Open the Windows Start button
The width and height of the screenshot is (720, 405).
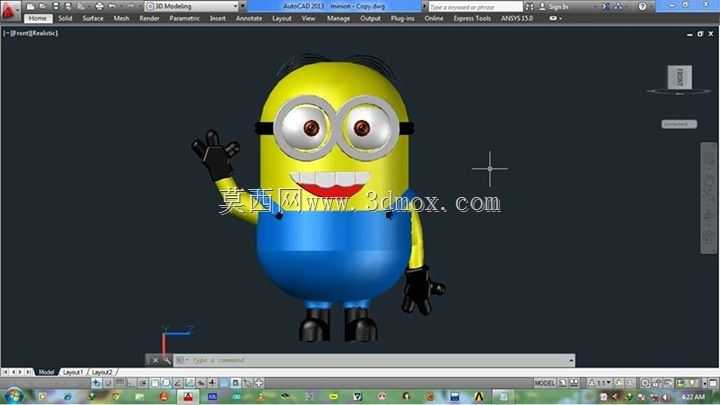click(x=14, y=396)
